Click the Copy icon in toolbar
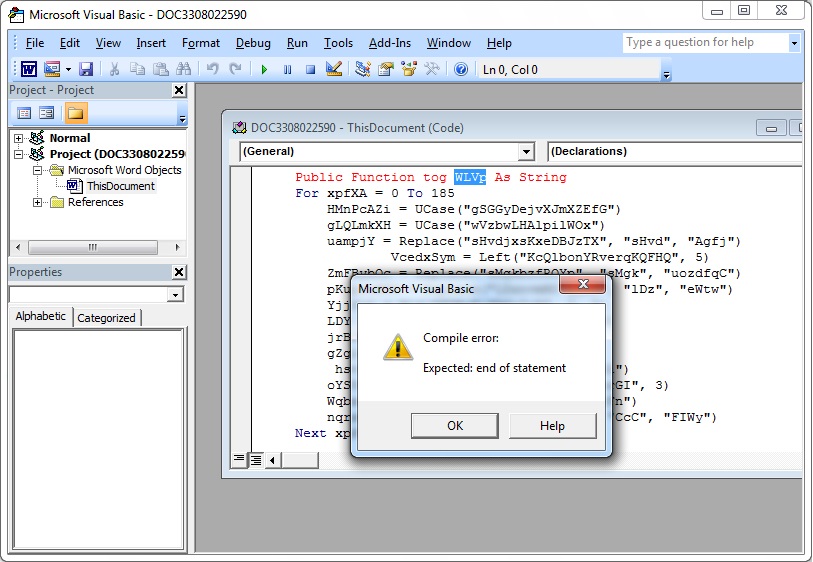Image resolution: width=813 pixels, height=562 pixels. point(137,69)
